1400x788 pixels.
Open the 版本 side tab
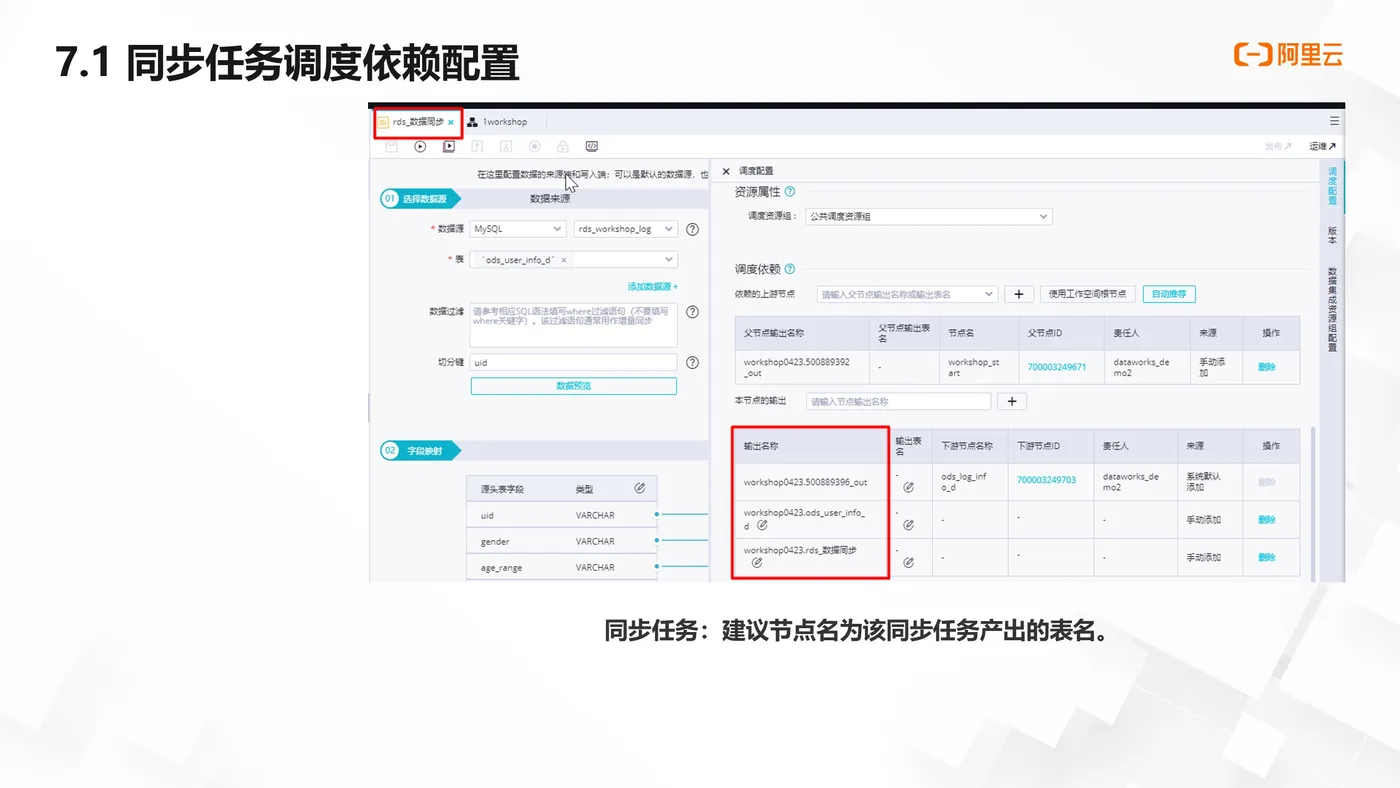[1332, 235]
